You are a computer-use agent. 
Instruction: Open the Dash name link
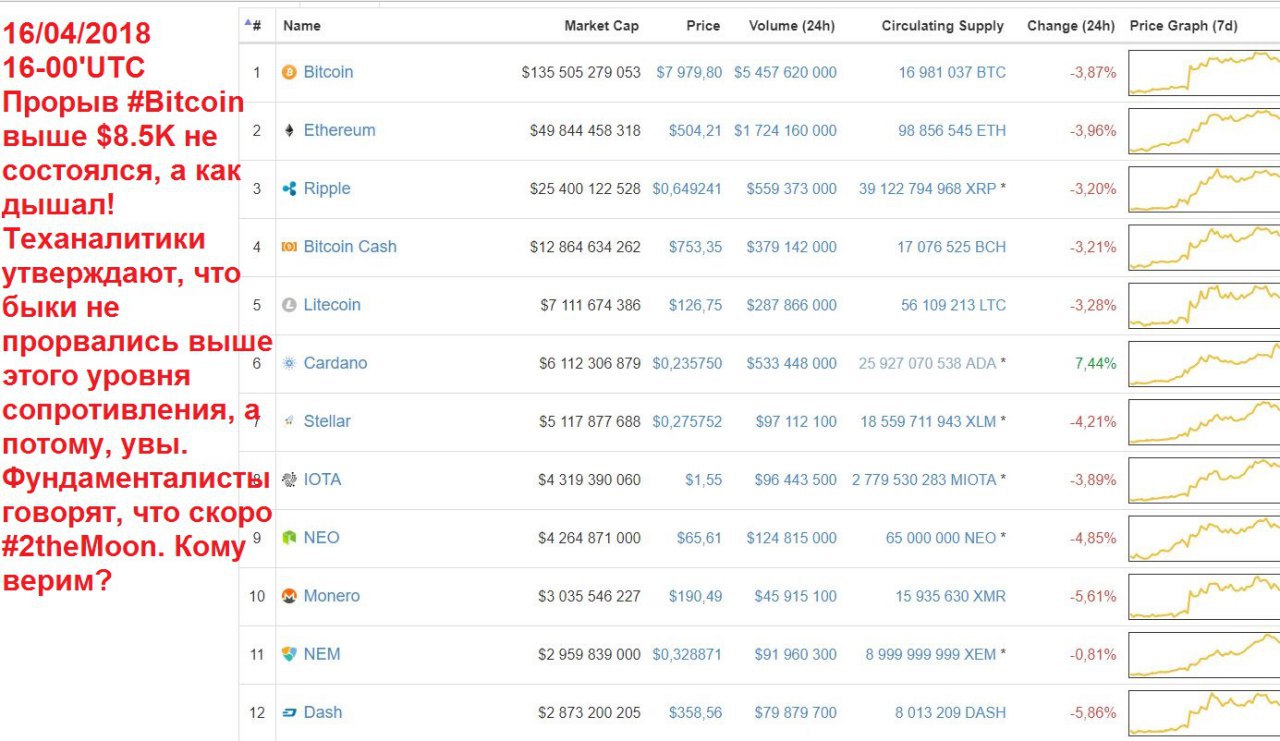coord(323,712)
